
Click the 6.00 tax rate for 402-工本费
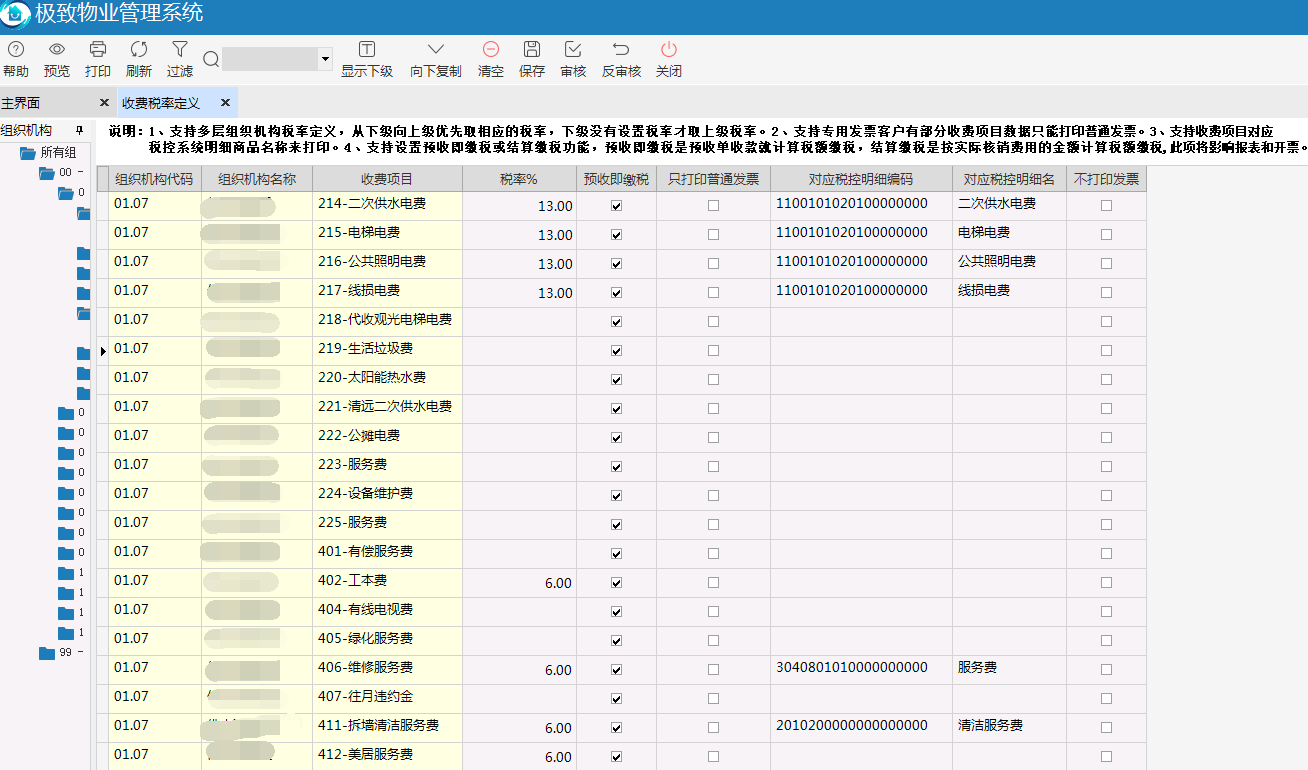point(519,583)
